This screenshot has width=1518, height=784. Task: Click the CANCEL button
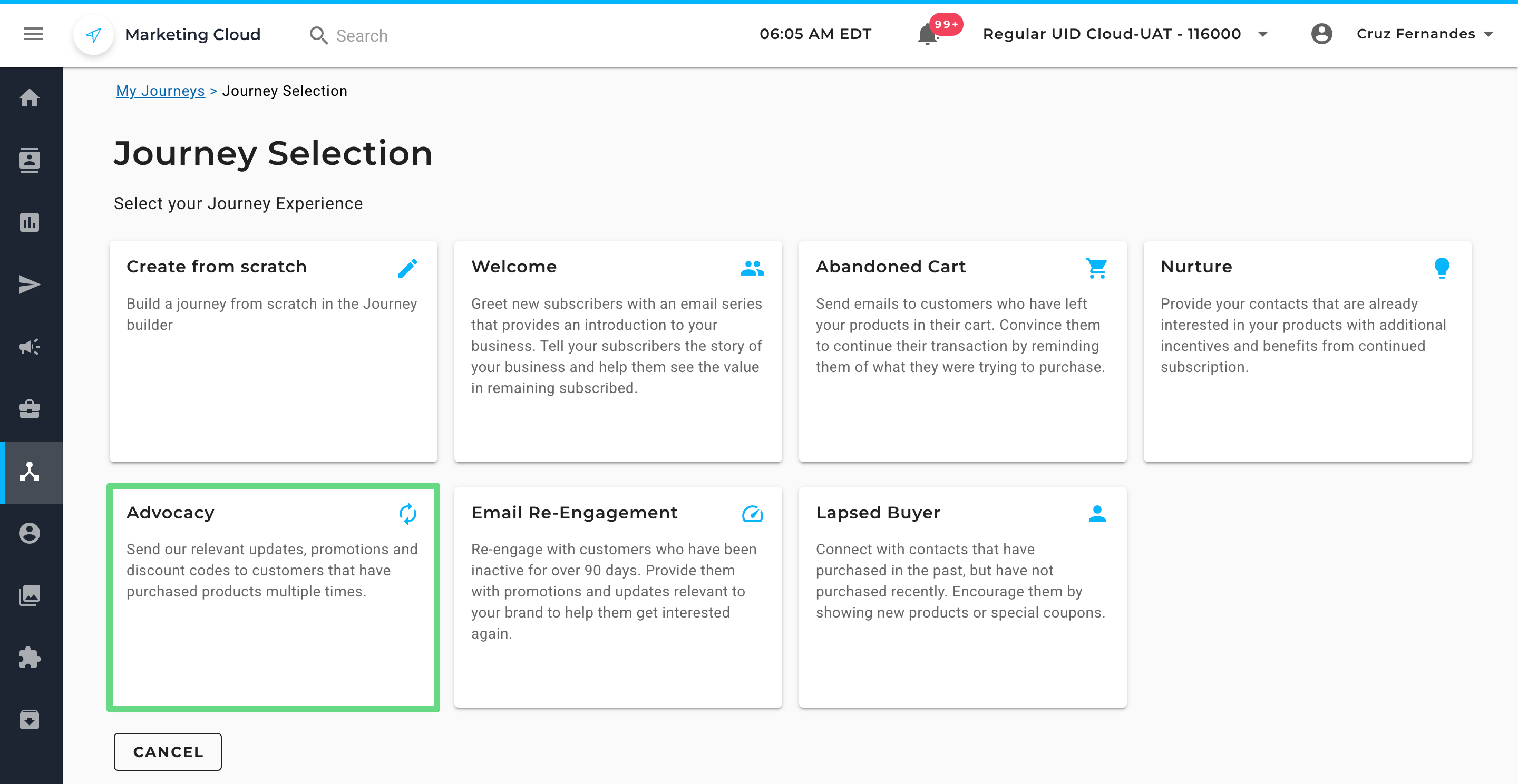click(168, 752)
